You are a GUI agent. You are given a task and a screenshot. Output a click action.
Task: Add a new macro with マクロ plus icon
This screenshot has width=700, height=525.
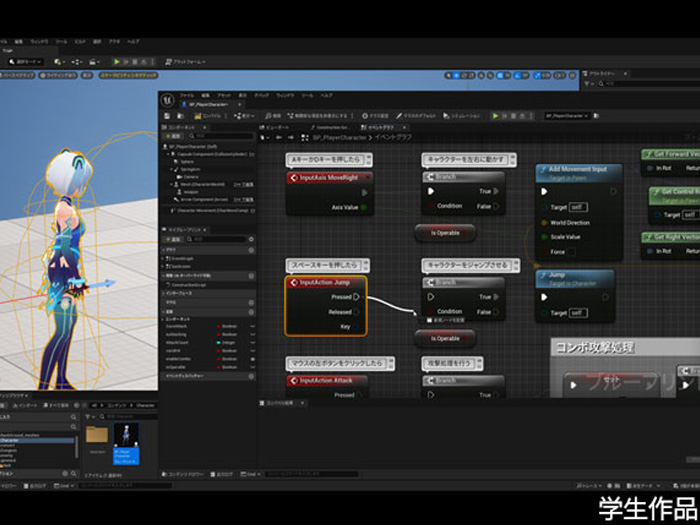pyautogui.click(x=251, y=302)
